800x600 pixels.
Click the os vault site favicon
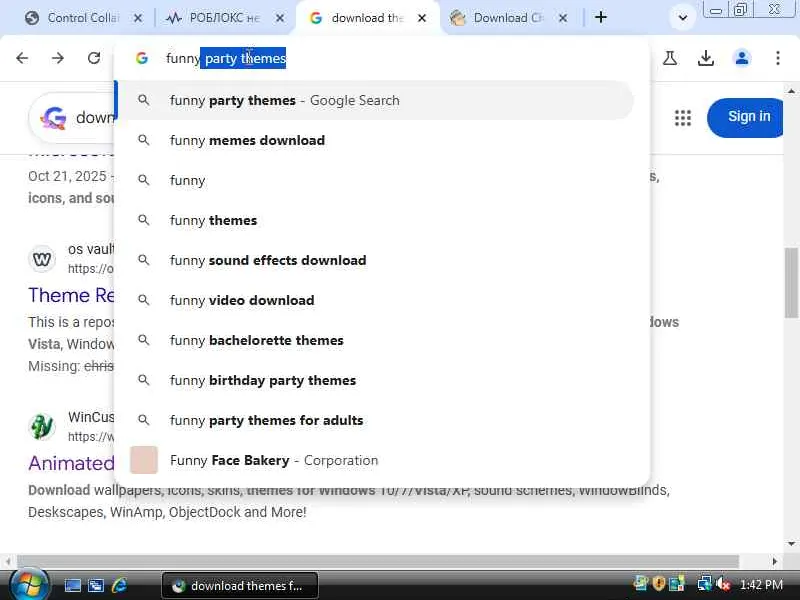click(x=42, y=259)
